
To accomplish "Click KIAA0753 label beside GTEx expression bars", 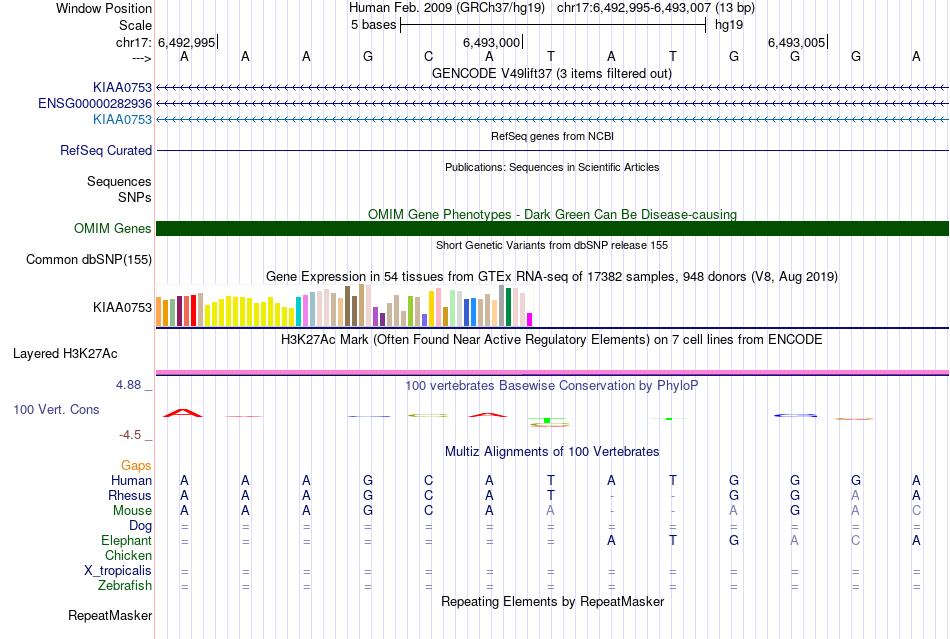I will tap(122, 307).
